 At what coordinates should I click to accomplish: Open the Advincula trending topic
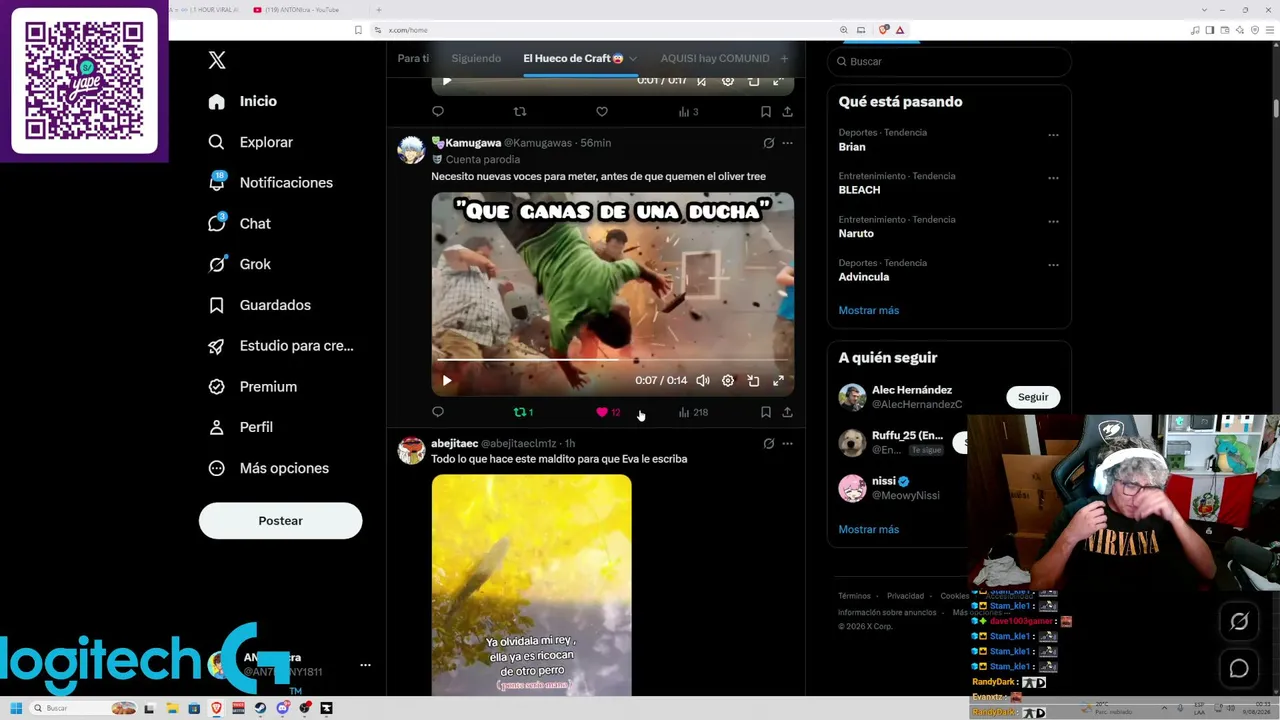click(x=864, y=277)
